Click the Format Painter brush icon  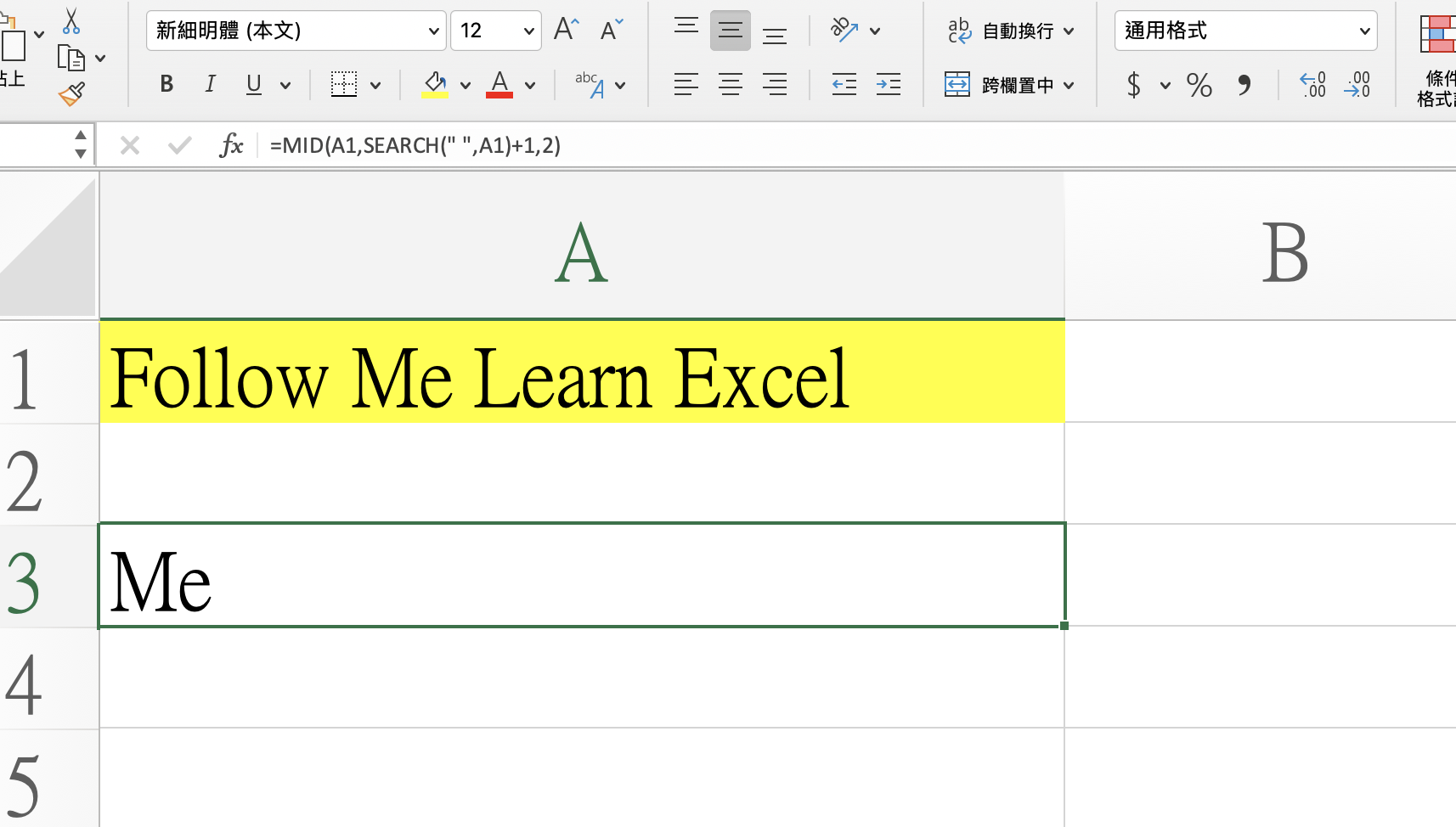[x=72, y=93]
